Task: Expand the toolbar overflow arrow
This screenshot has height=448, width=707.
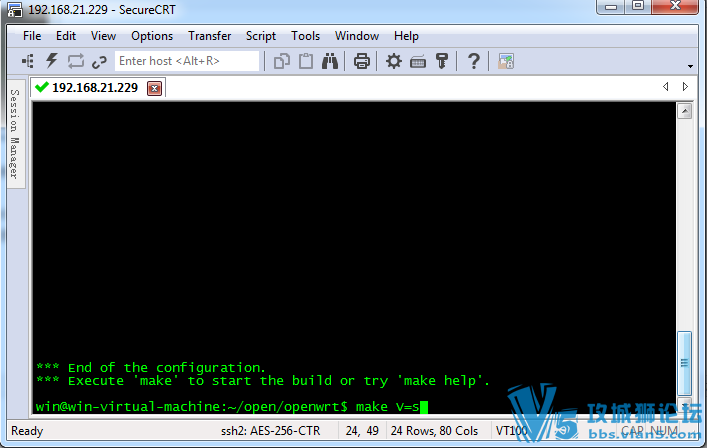Action: pyautogui.click(x=690, y=67)
